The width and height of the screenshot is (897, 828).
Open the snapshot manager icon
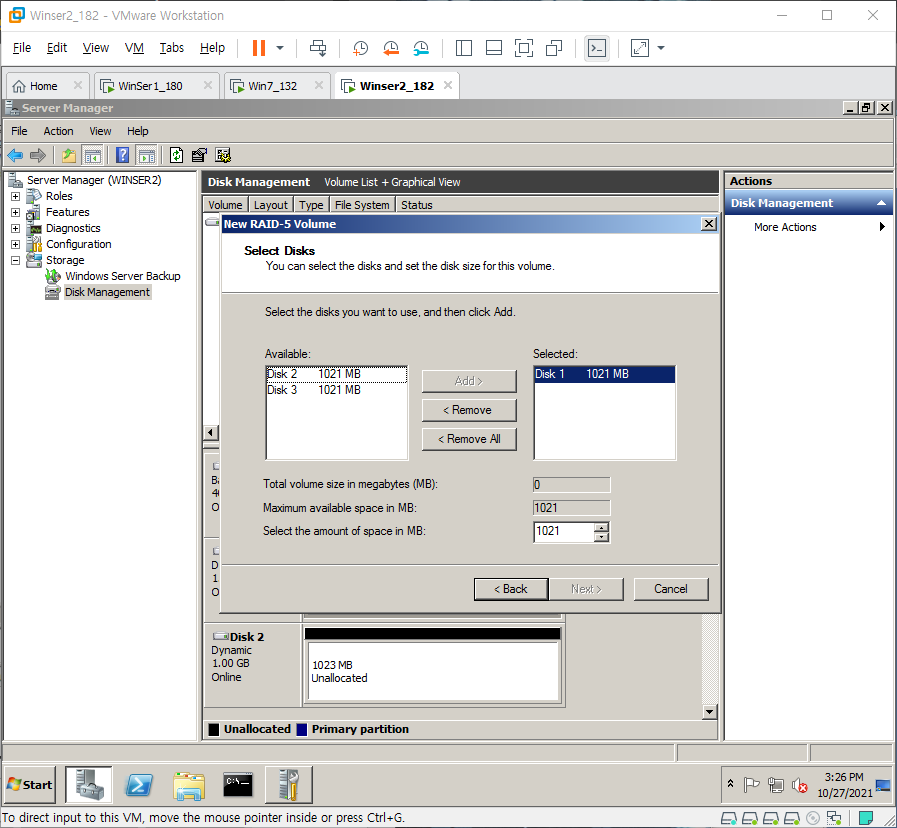pyautogui.click(x=422, y=48)
